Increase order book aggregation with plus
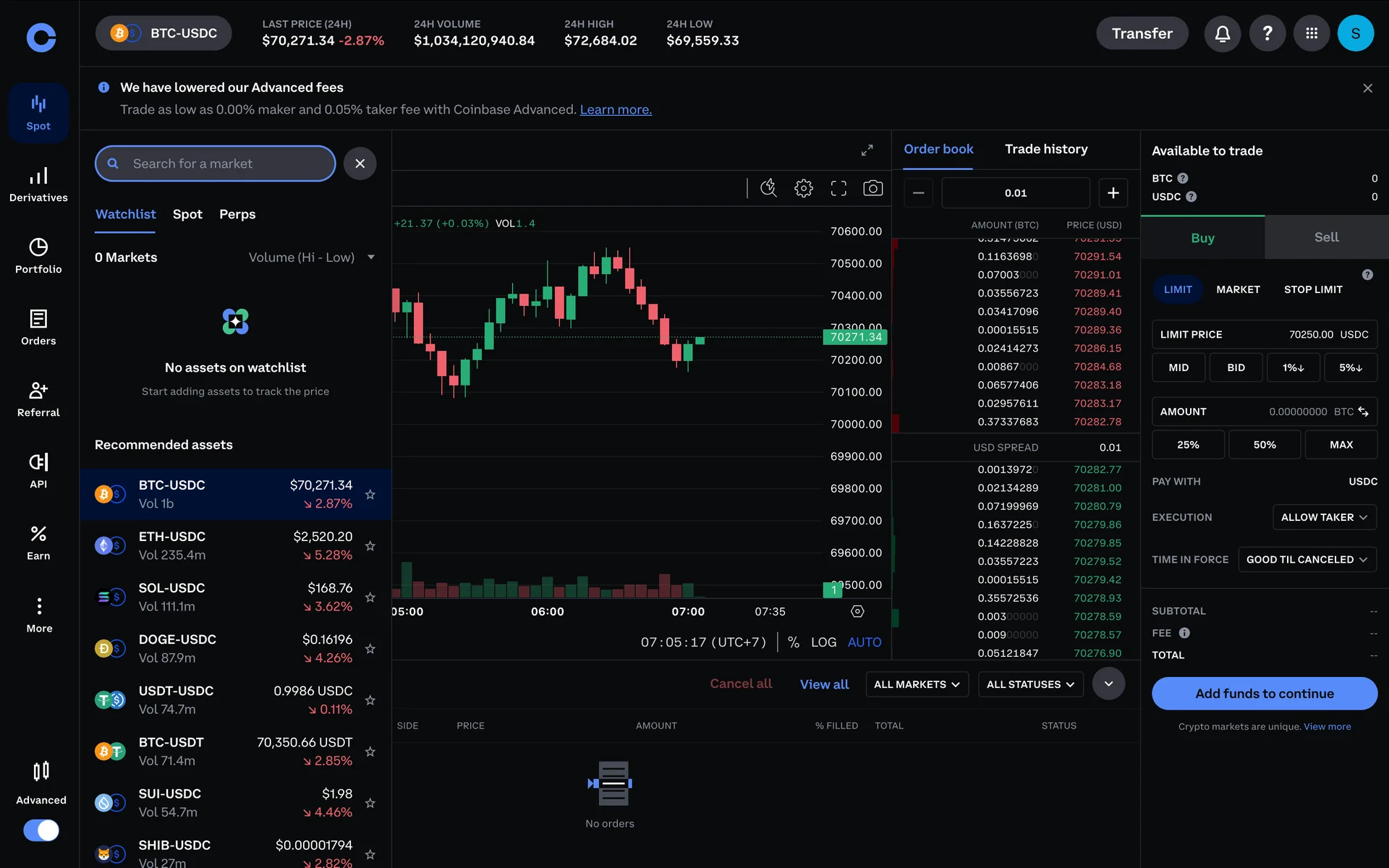 pyautogui.click(x=1113, y=193)
